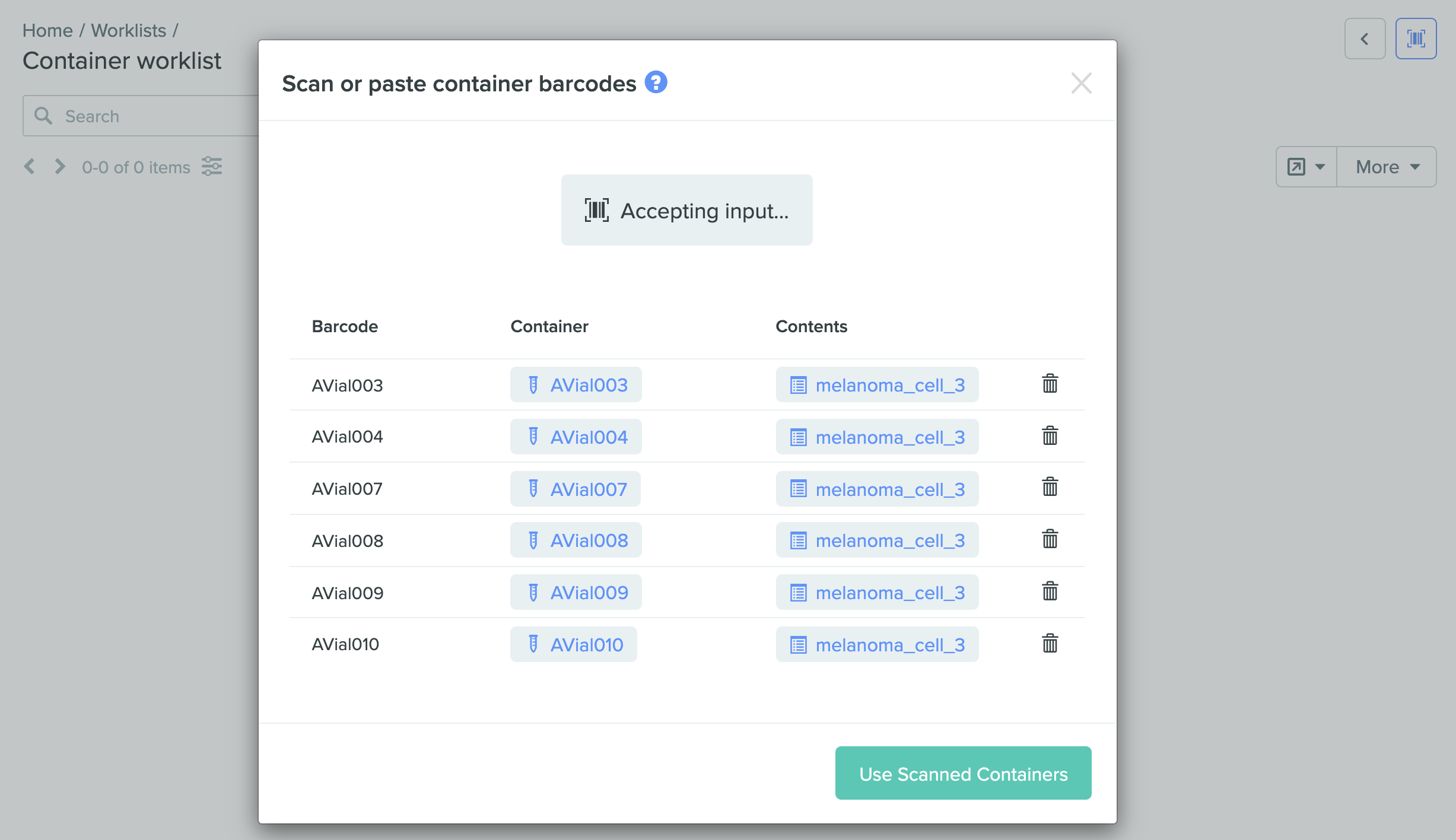The width and height of the screenshot is (1456, 840).
Task: Click the Container column header
Action: tap(549, 326)
